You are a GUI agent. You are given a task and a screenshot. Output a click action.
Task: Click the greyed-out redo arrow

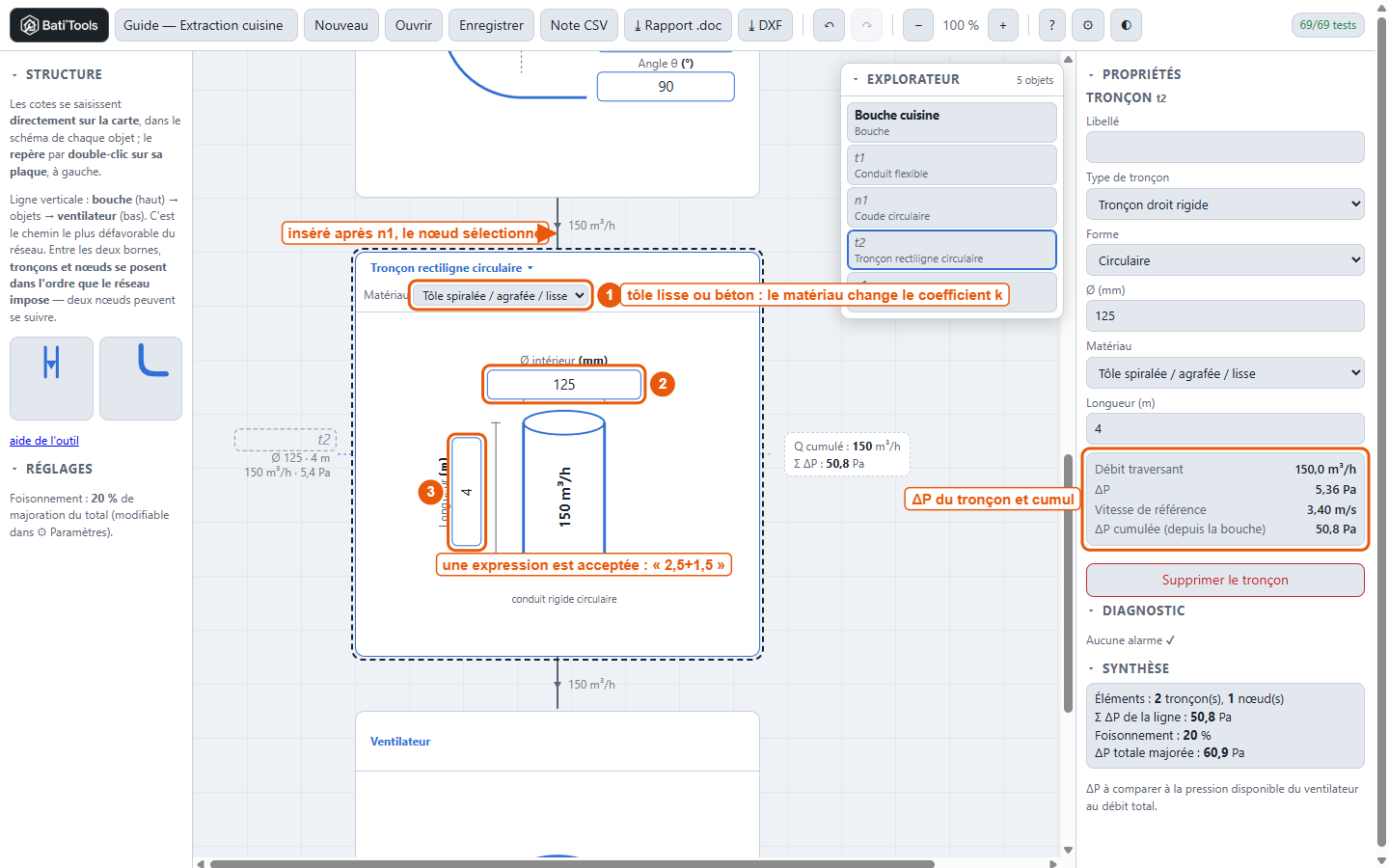(866, 25)
